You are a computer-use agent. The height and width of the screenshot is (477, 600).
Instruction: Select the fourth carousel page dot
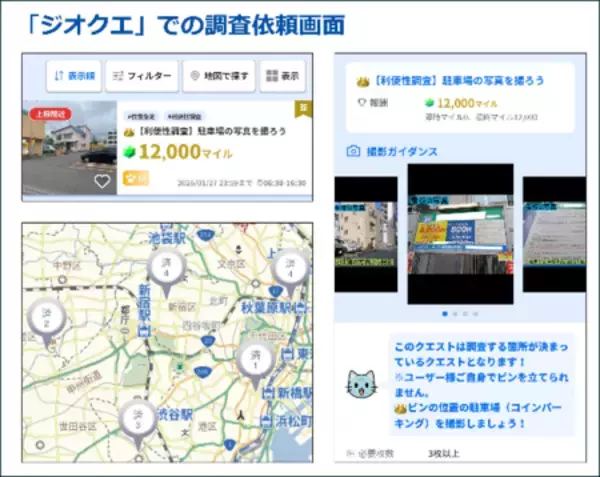pyautogui.click(x=476, y=314)
